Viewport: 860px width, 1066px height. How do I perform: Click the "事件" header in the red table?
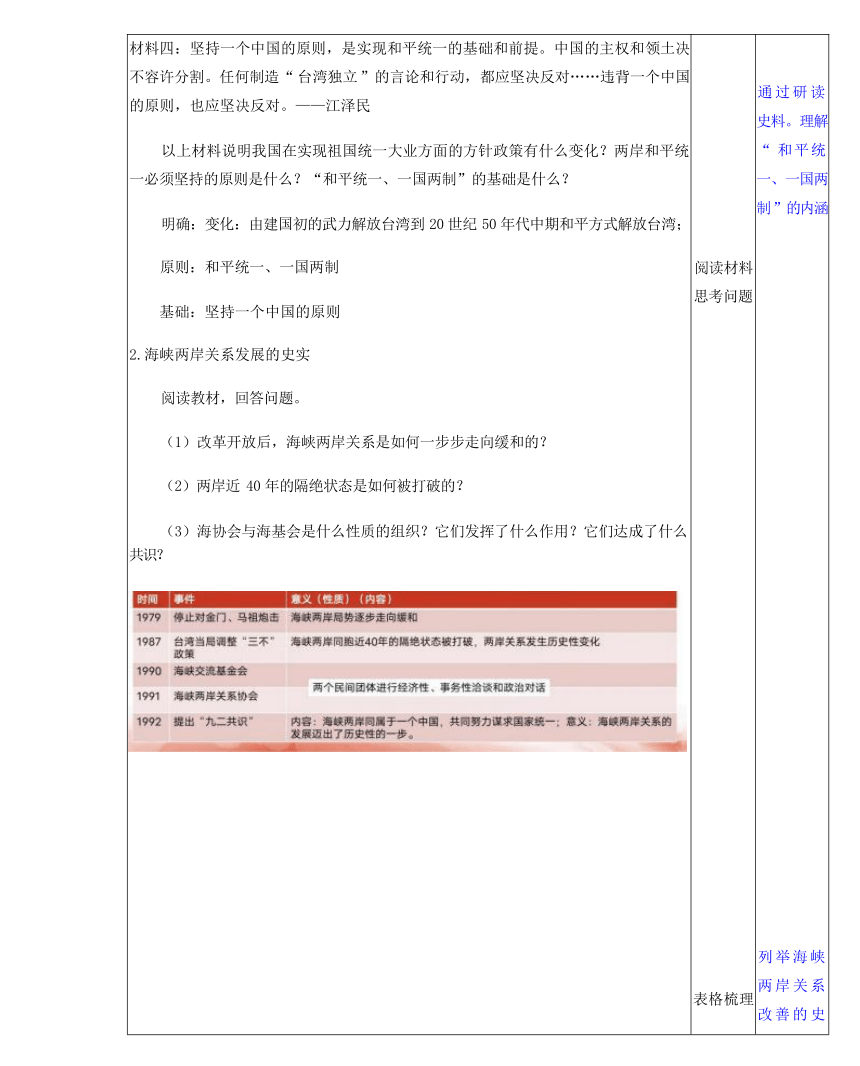point(184,599)
